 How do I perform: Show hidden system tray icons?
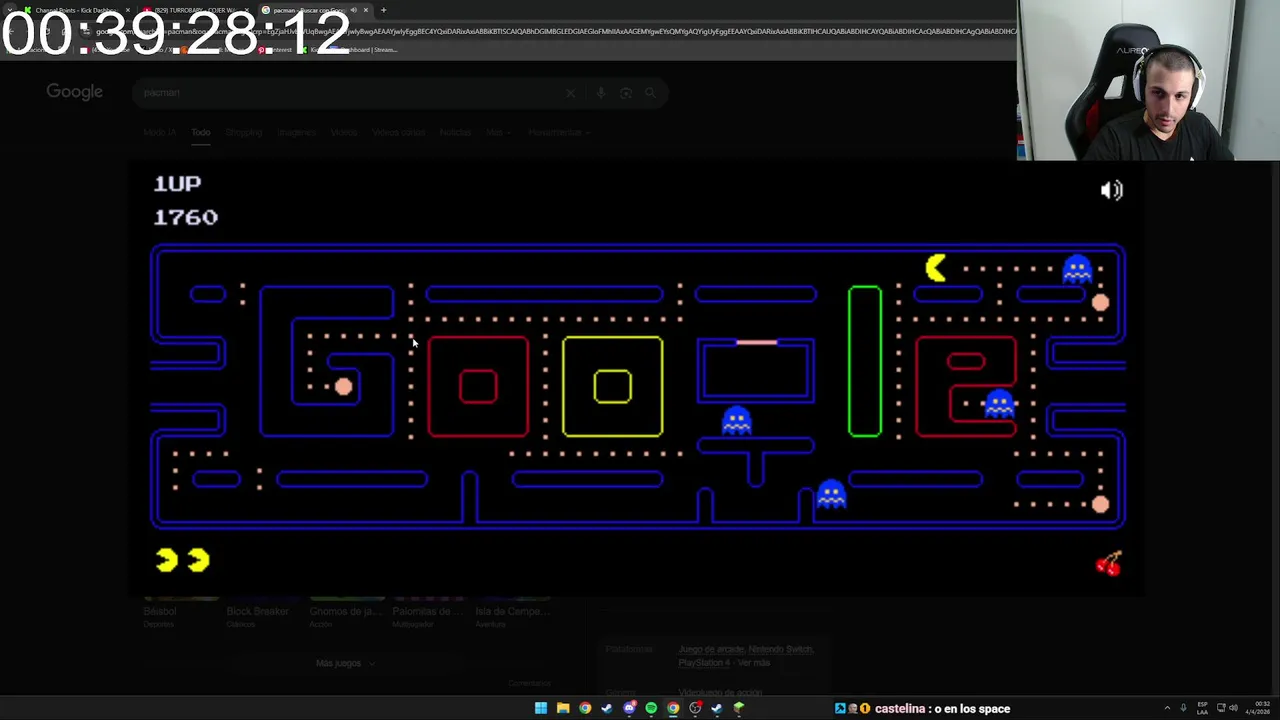(x=1167, y=708)
